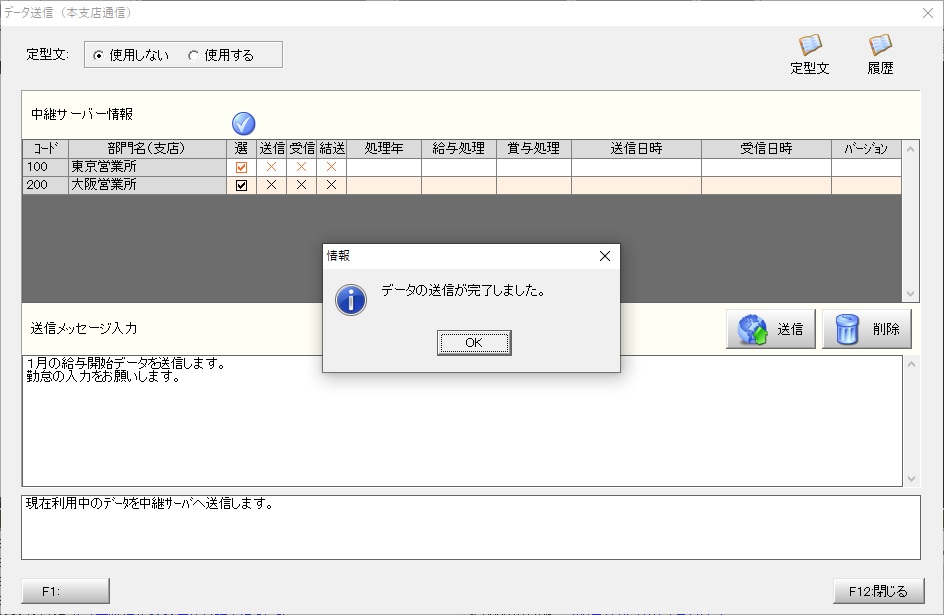944x615 pixels.
Task: Click the 結送 column header
Action: [332, 149]
